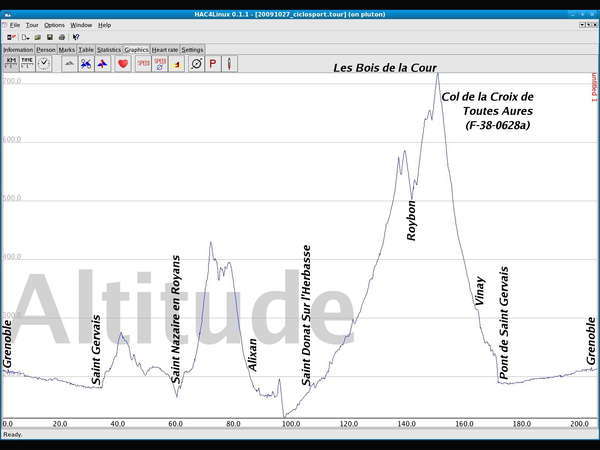Open the File menu
The width and height of the screenshot is (600, 450).
pyautogui.click(x=14, y=24)
